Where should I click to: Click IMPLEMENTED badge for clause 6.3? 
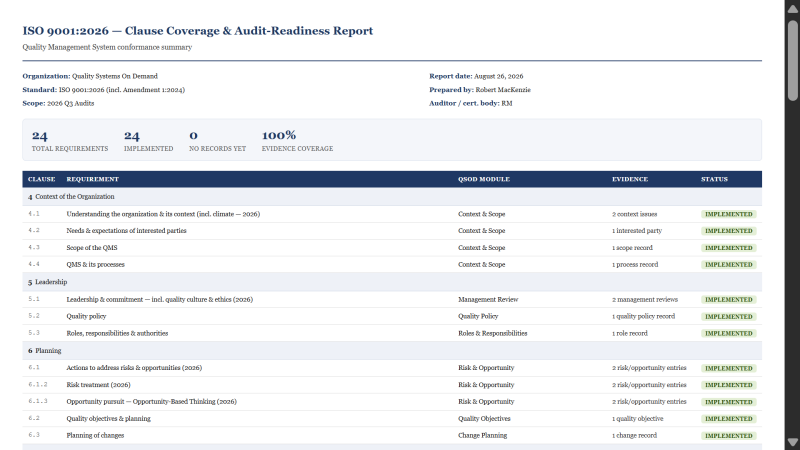[x=729, y=436]
